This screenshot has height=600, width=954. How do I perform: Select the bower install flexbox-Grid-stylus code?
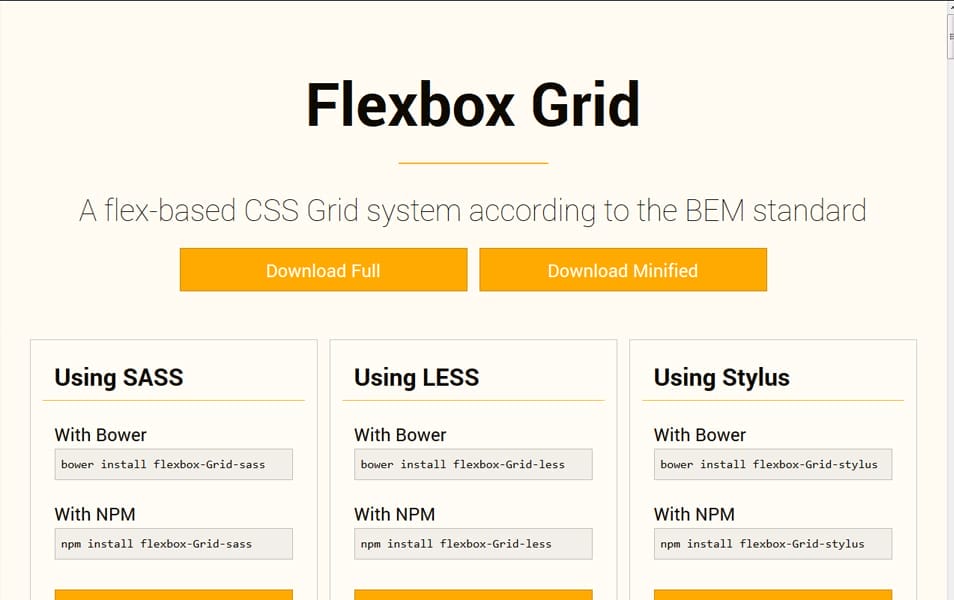coord(773,464)
